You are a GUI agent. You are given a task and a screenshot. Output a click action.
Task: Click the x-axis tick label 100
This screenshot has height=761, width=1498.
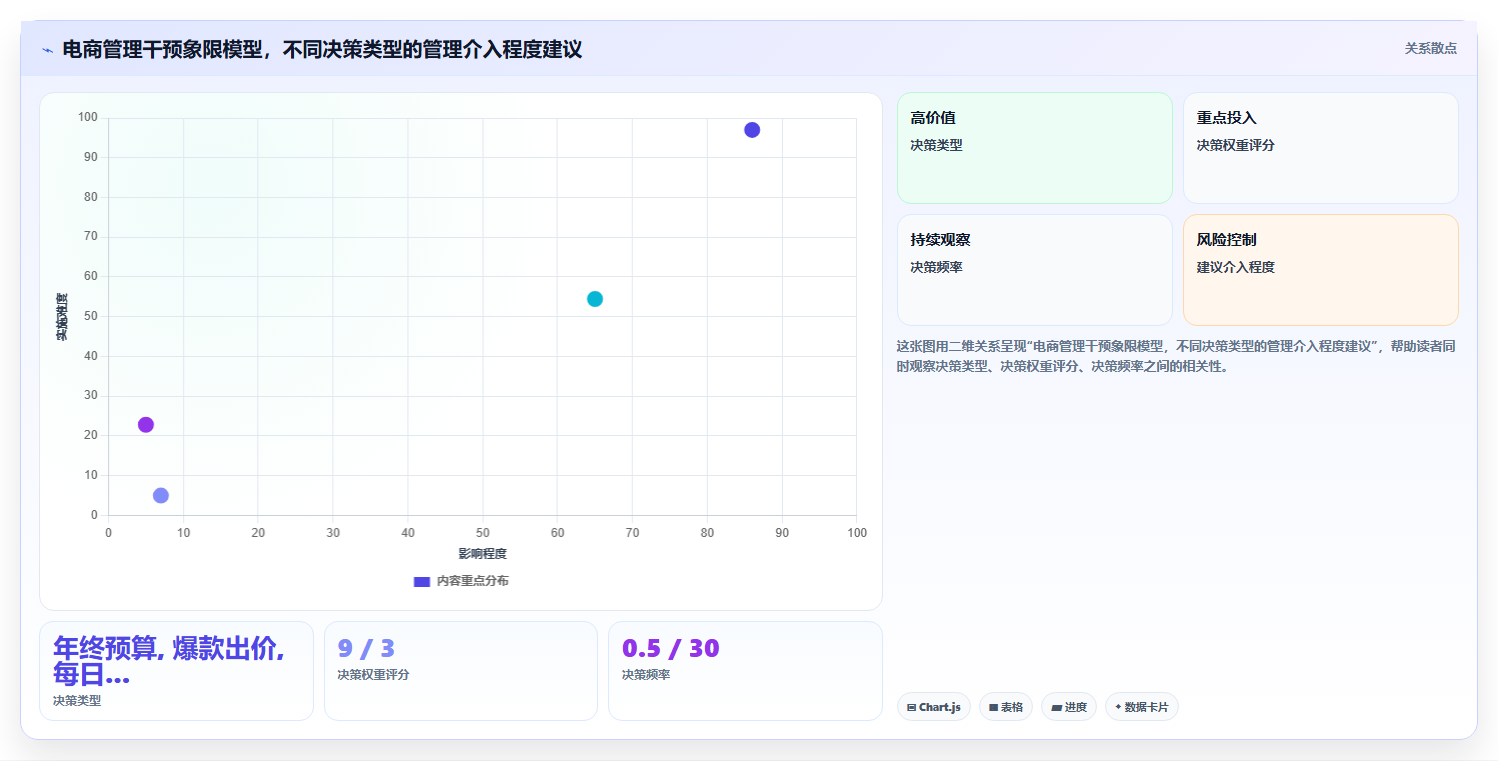click(857, 533)
